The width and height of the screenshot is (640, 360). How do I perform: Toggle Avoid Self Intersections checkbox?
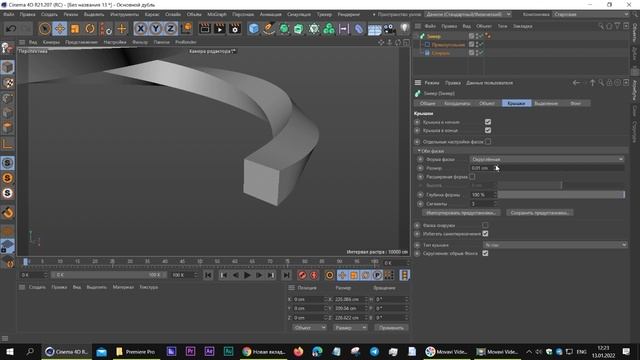pyautogui.click(x=485, y=233)
